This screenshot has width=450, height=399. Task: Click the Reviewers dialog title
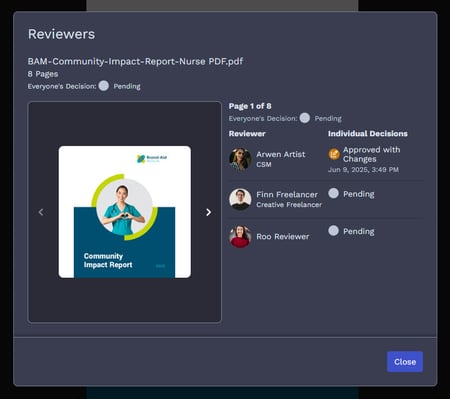61,34
